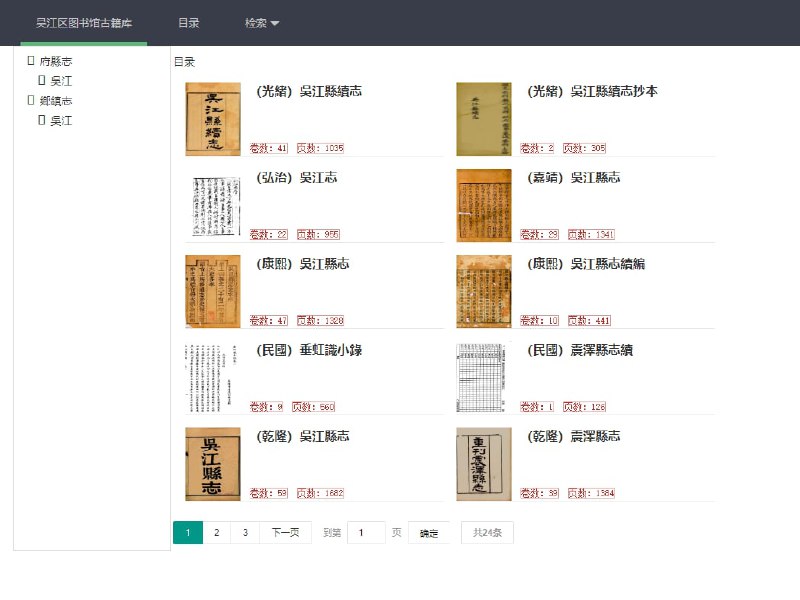Viewport: 800px width, 600px height.
Task: Expand the 府縣志 tree node
Action: click(x=31, y=62)
